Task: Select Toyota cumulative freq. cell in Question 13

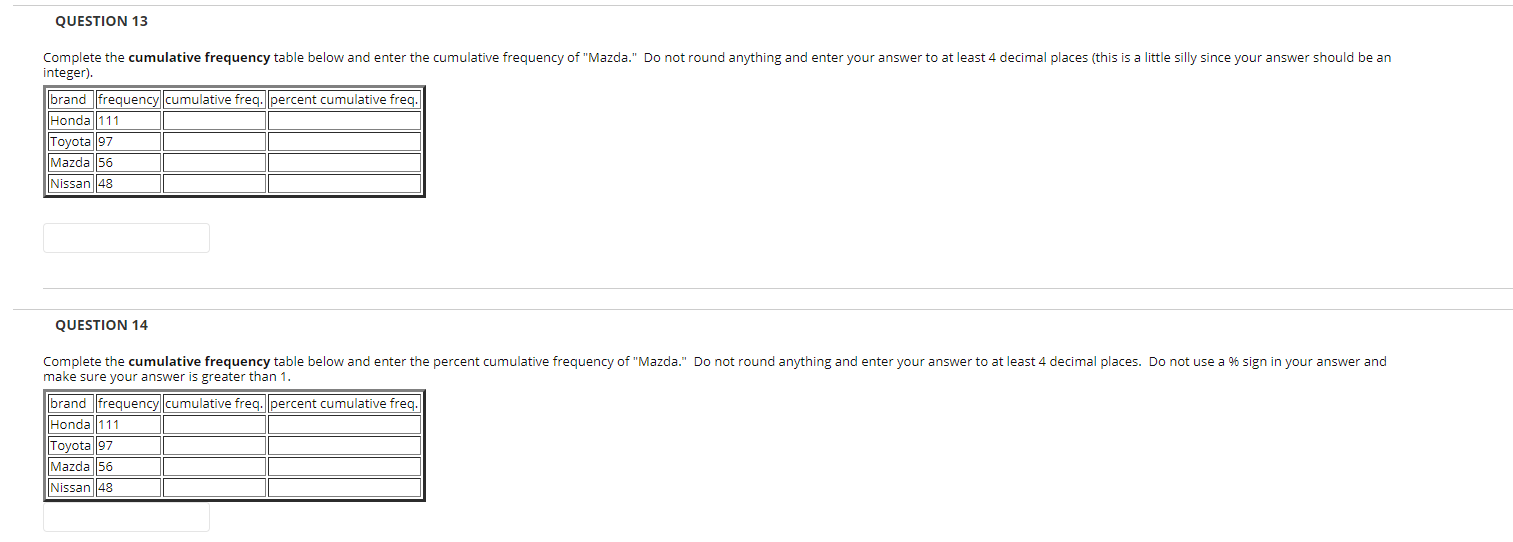Action: [215, 141]
